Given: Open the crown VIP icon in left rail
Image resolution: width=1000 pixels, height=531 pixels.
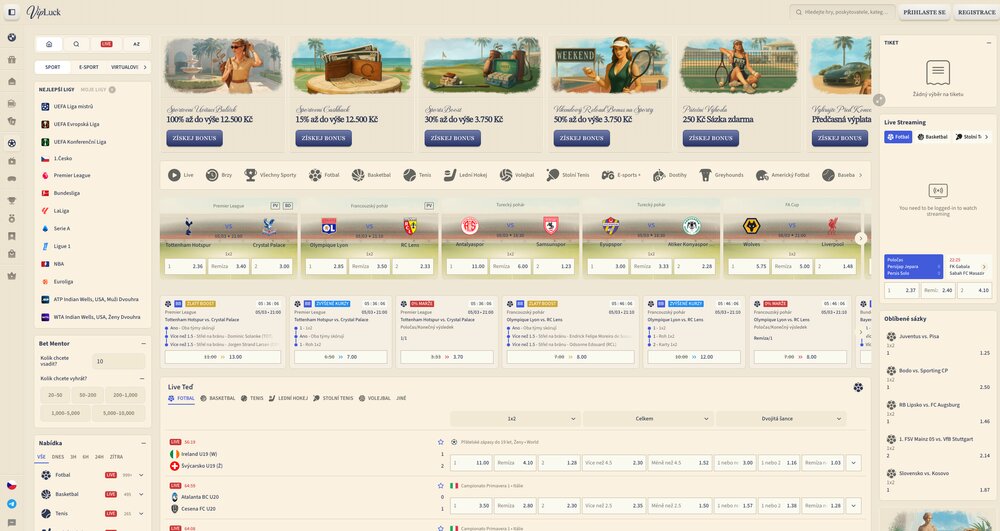Looking at the screenshot, I should tap(11, 276).
